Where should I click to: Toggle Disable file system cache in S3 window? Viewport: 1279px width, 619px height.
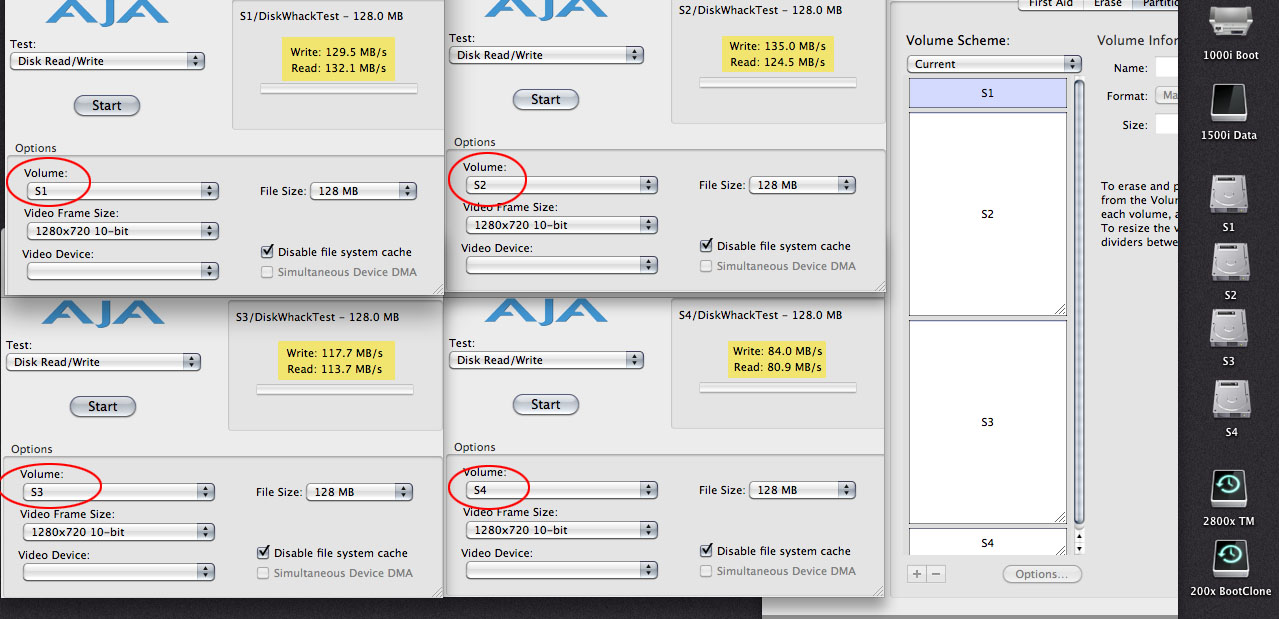[x=264, y=553]
